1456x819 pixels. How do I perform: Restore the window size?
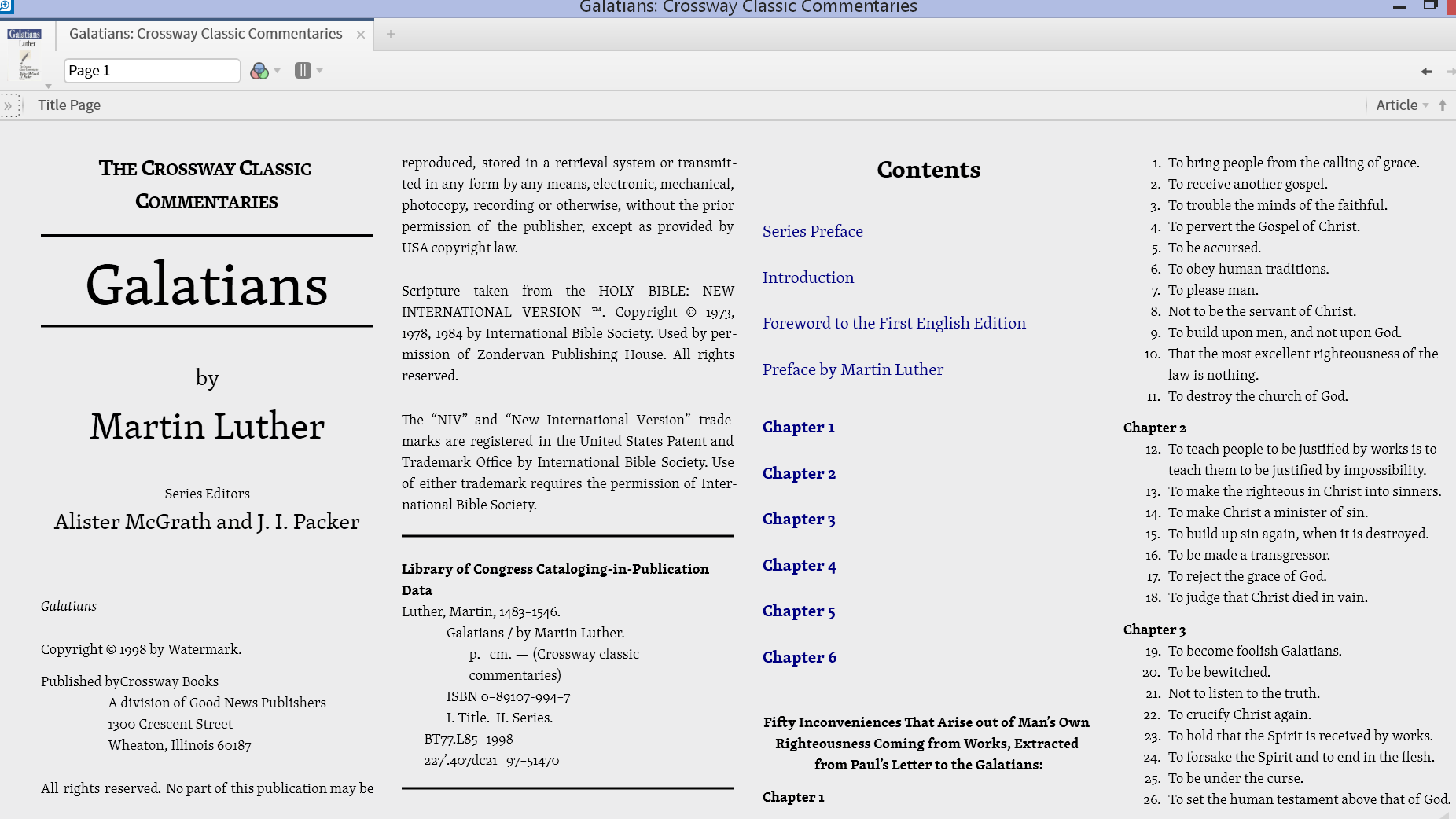(x=1430, y=5)
